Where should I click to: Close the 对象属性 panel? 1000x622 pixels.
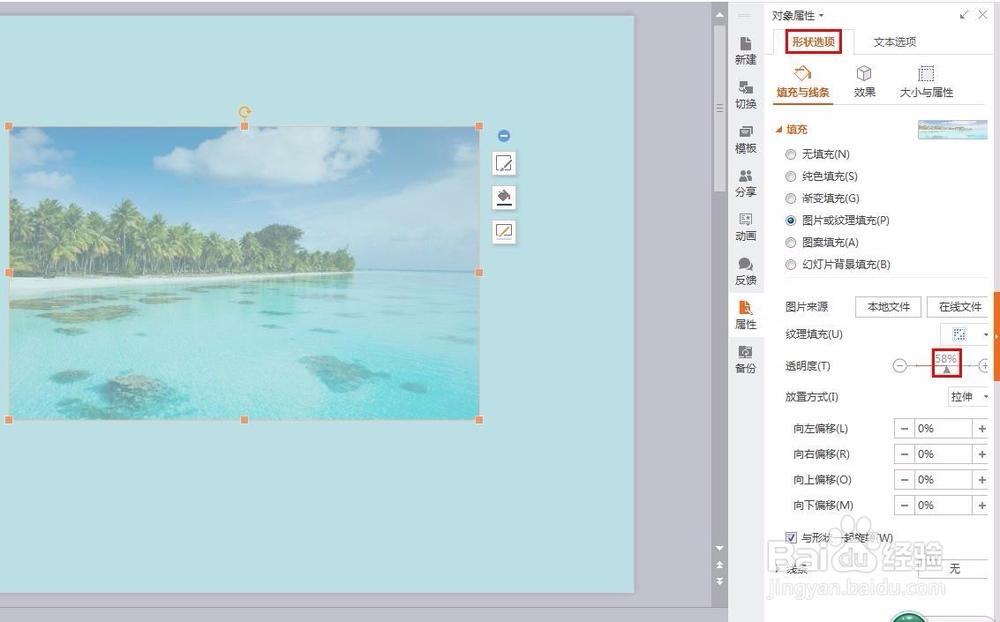coord(983,15)
